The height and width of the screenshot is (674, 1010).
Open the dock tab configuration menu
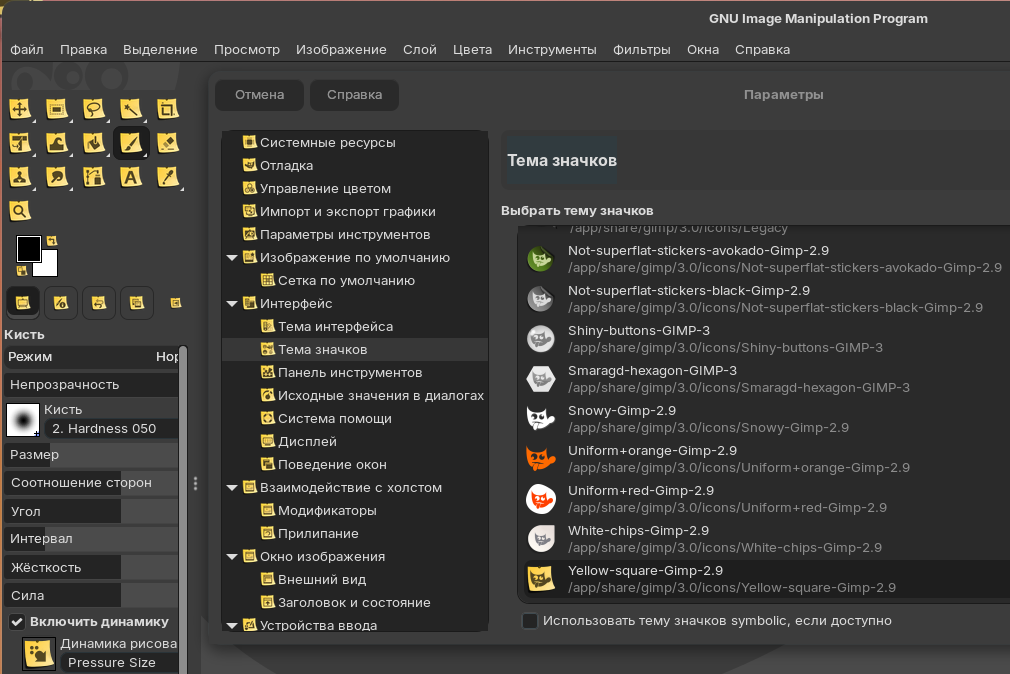point(175,303)
